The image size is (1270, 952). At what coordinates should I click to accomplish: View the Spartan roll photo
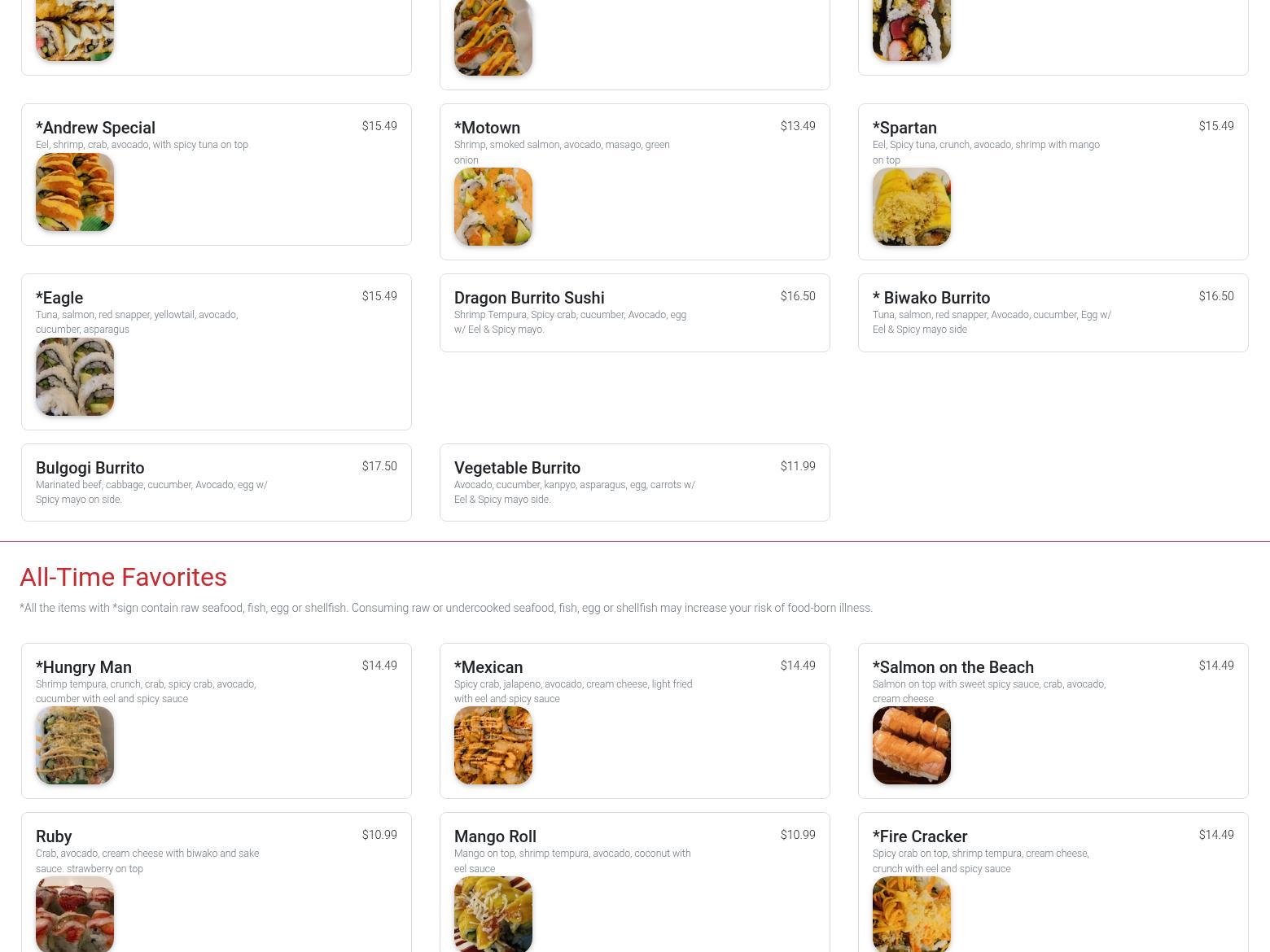coord(912,207)
